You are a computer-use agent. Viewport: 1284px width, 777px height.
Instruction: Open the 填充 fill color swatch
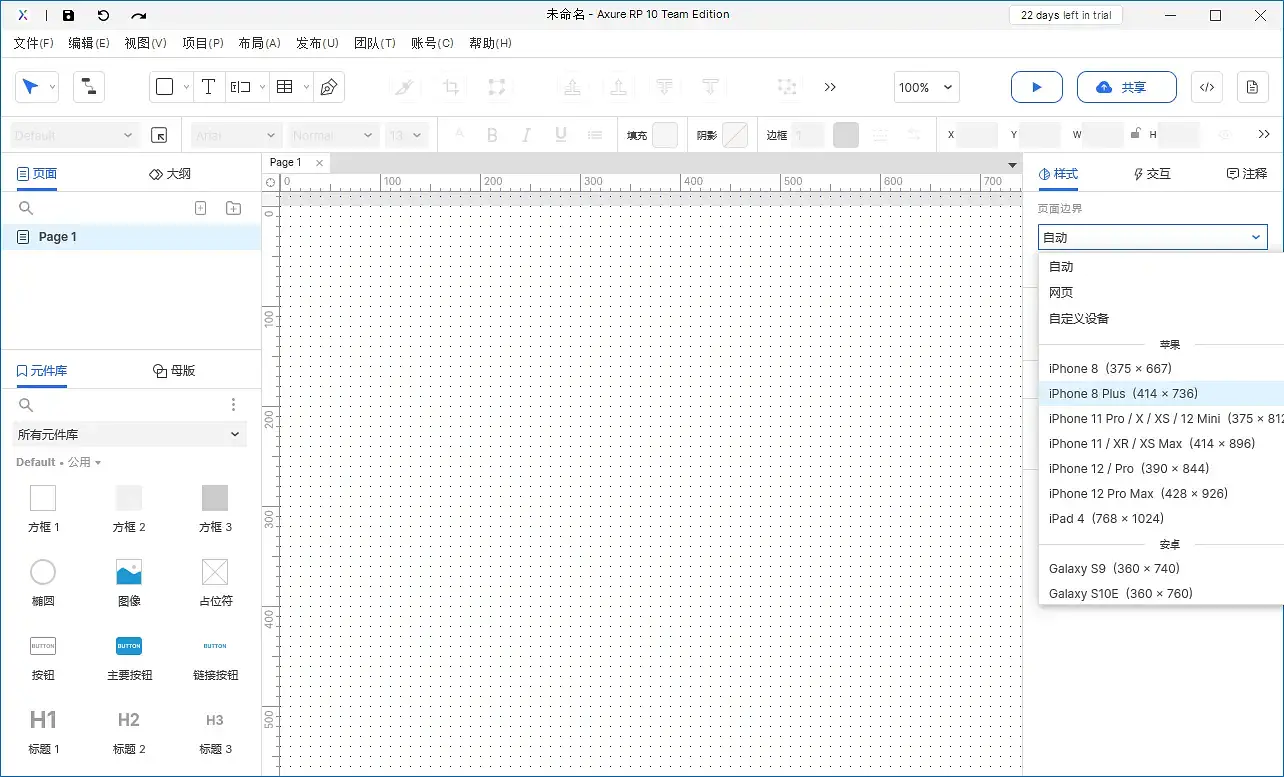pos(668,134)
